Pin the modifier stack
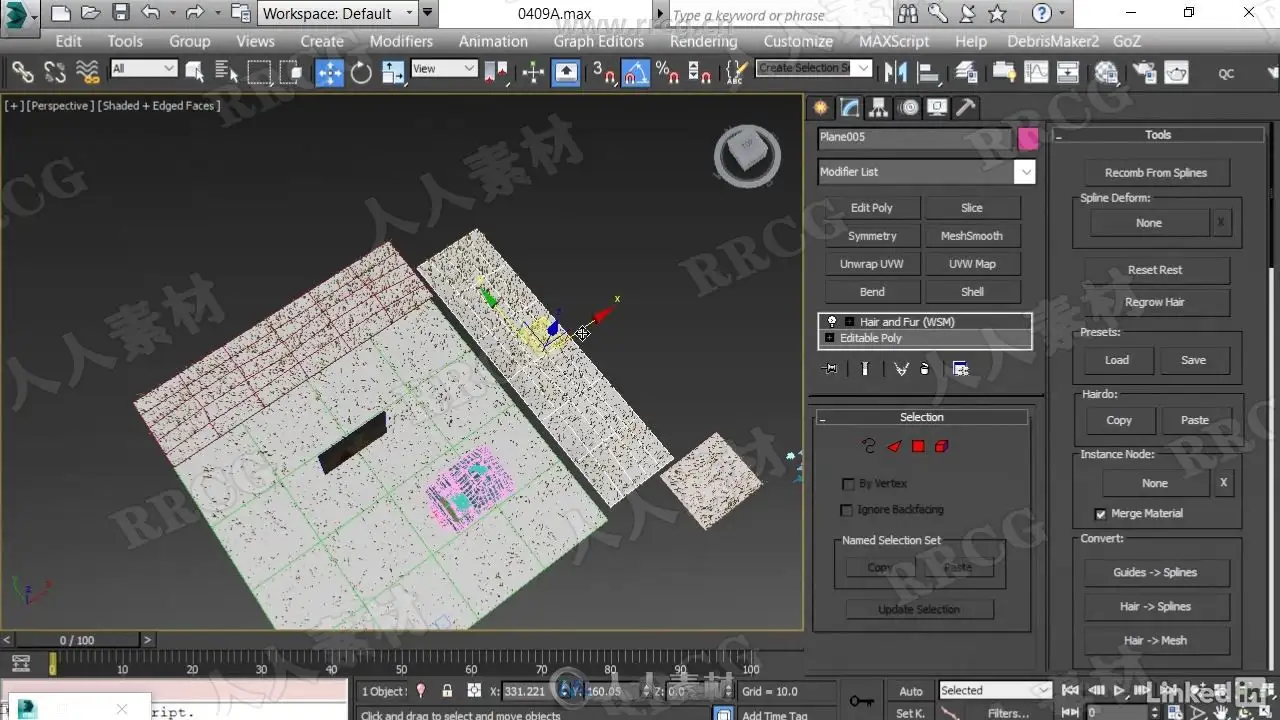The width and height of the screenshot is (1280, 720). (829, 369)
